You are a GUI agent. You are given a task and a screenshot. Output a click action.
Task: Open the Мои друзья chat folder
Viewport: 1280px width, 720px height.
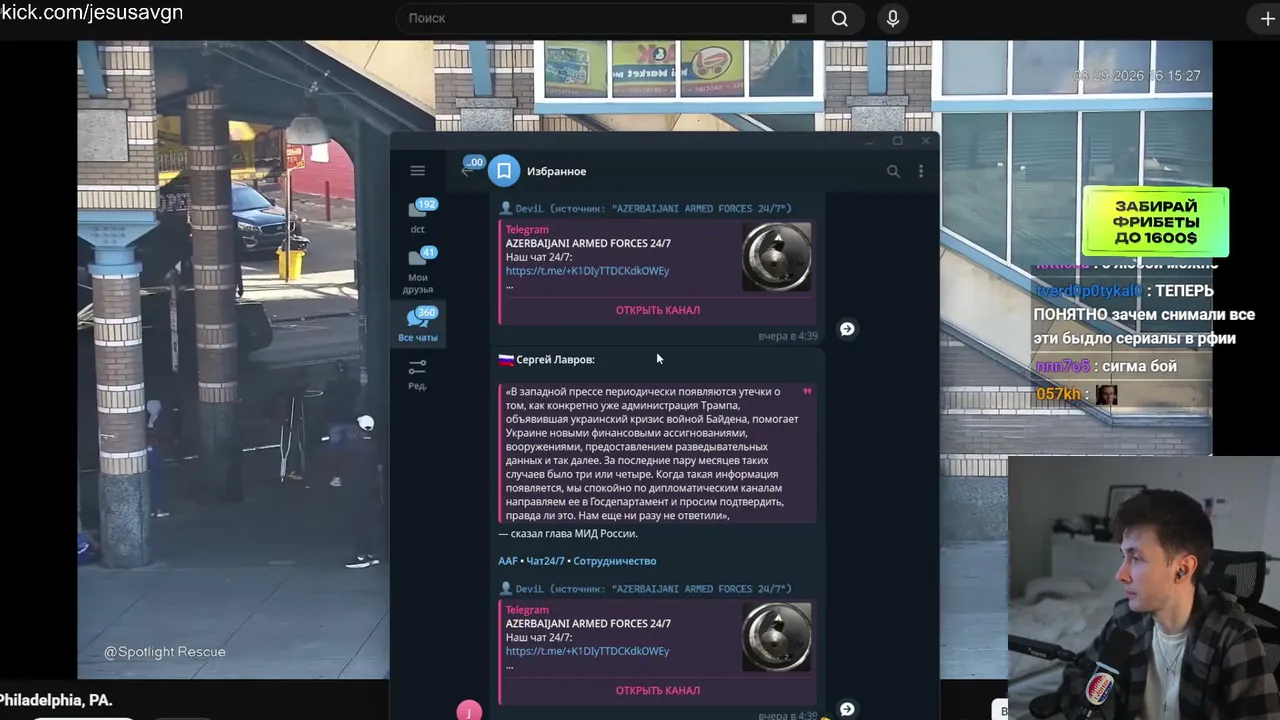[x=418, y=270]
